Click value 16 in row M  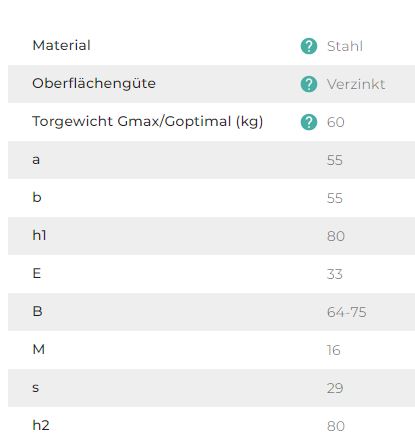point(334,350)
